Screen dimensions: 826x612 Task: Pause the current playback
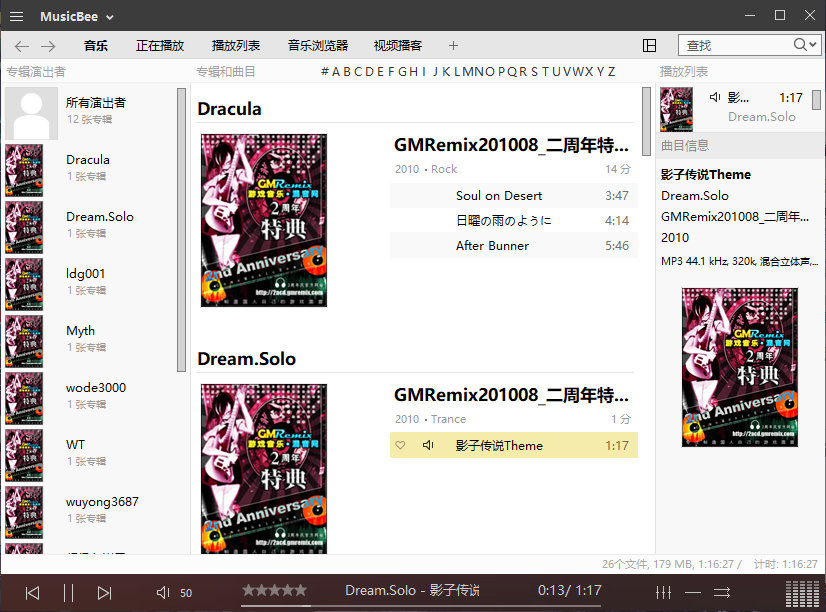pyautogui.click(x=70, y=592)
